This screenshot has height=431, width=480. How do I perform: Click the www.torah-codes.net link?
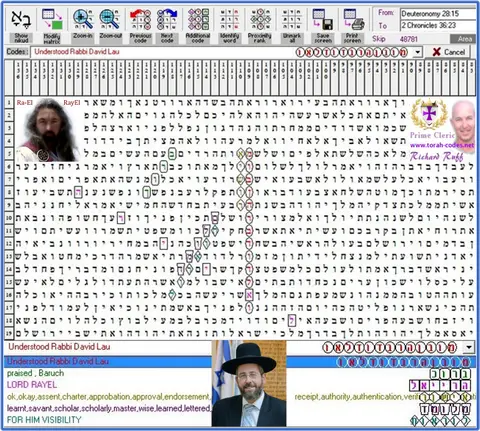click(x=442, y=145)
